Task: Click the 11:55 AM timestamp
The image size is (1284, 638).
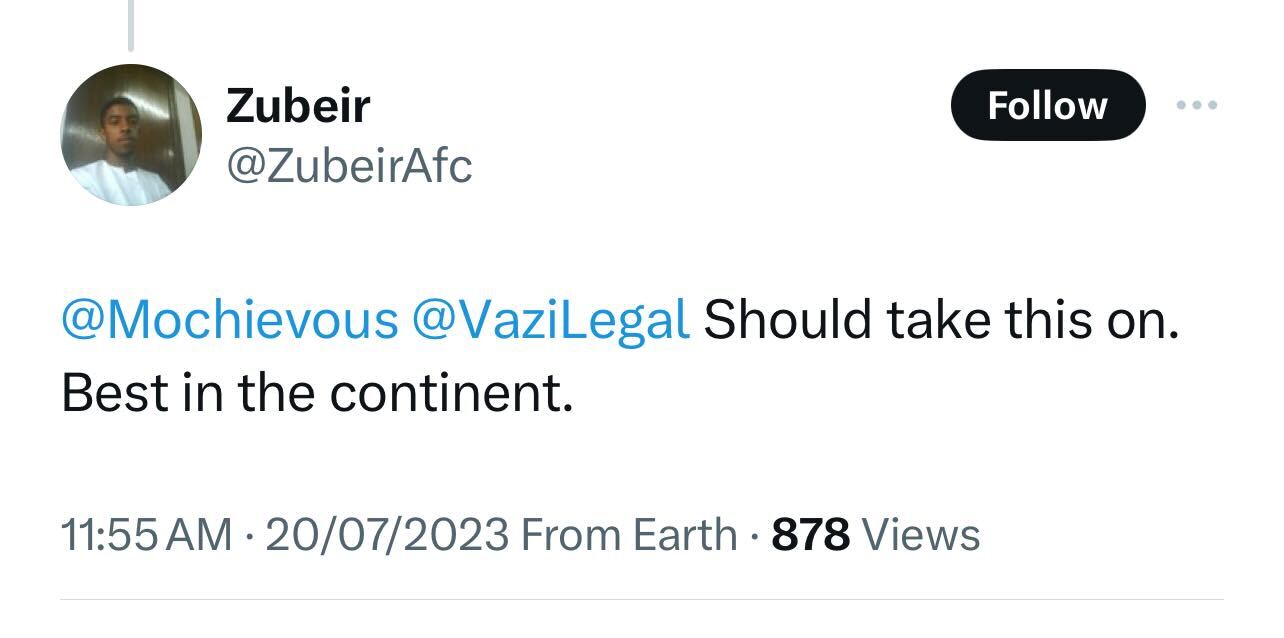Action: tap(146, 535)
